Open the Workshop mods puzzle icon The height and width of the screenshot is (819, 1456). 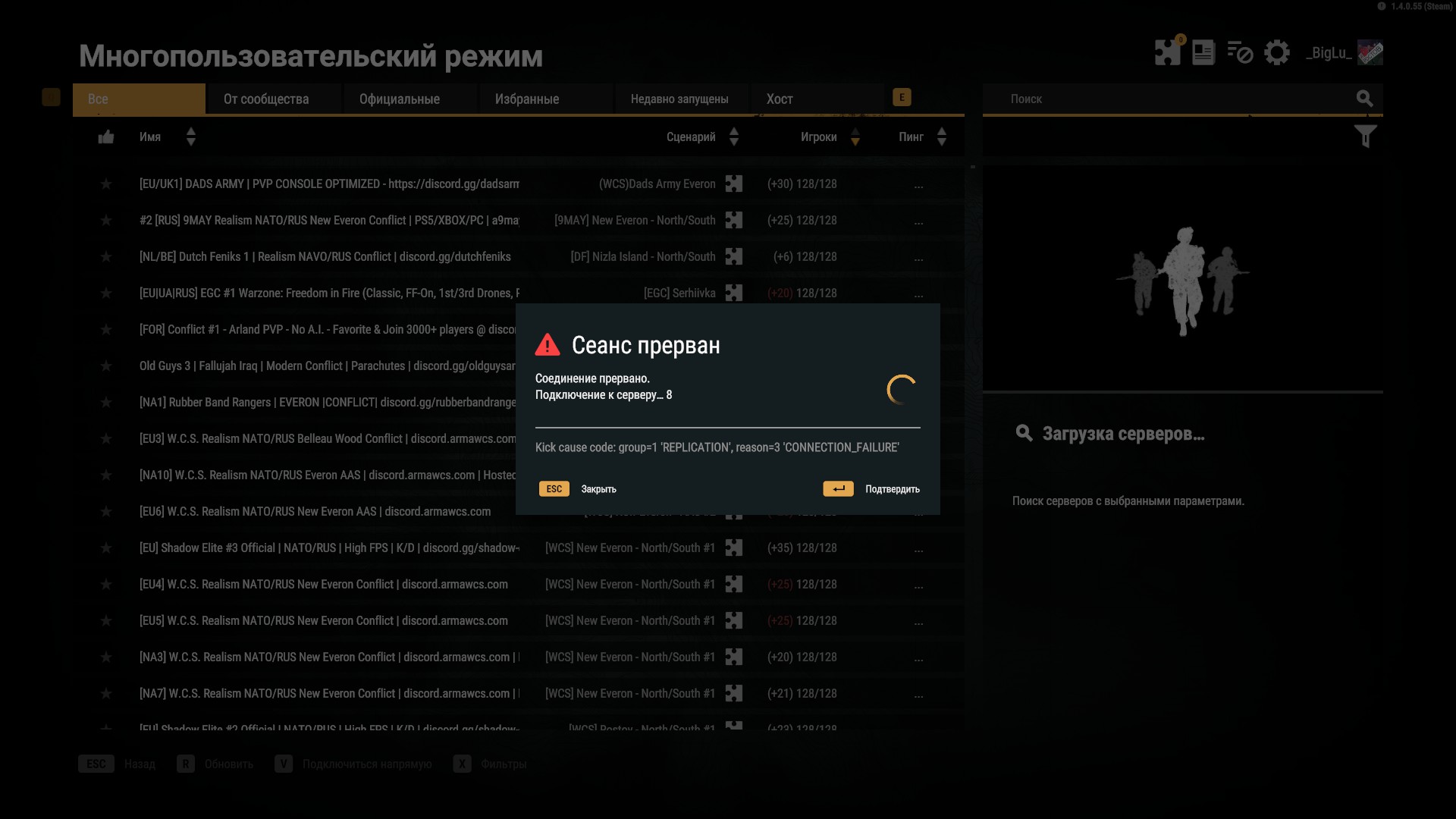1167,52
